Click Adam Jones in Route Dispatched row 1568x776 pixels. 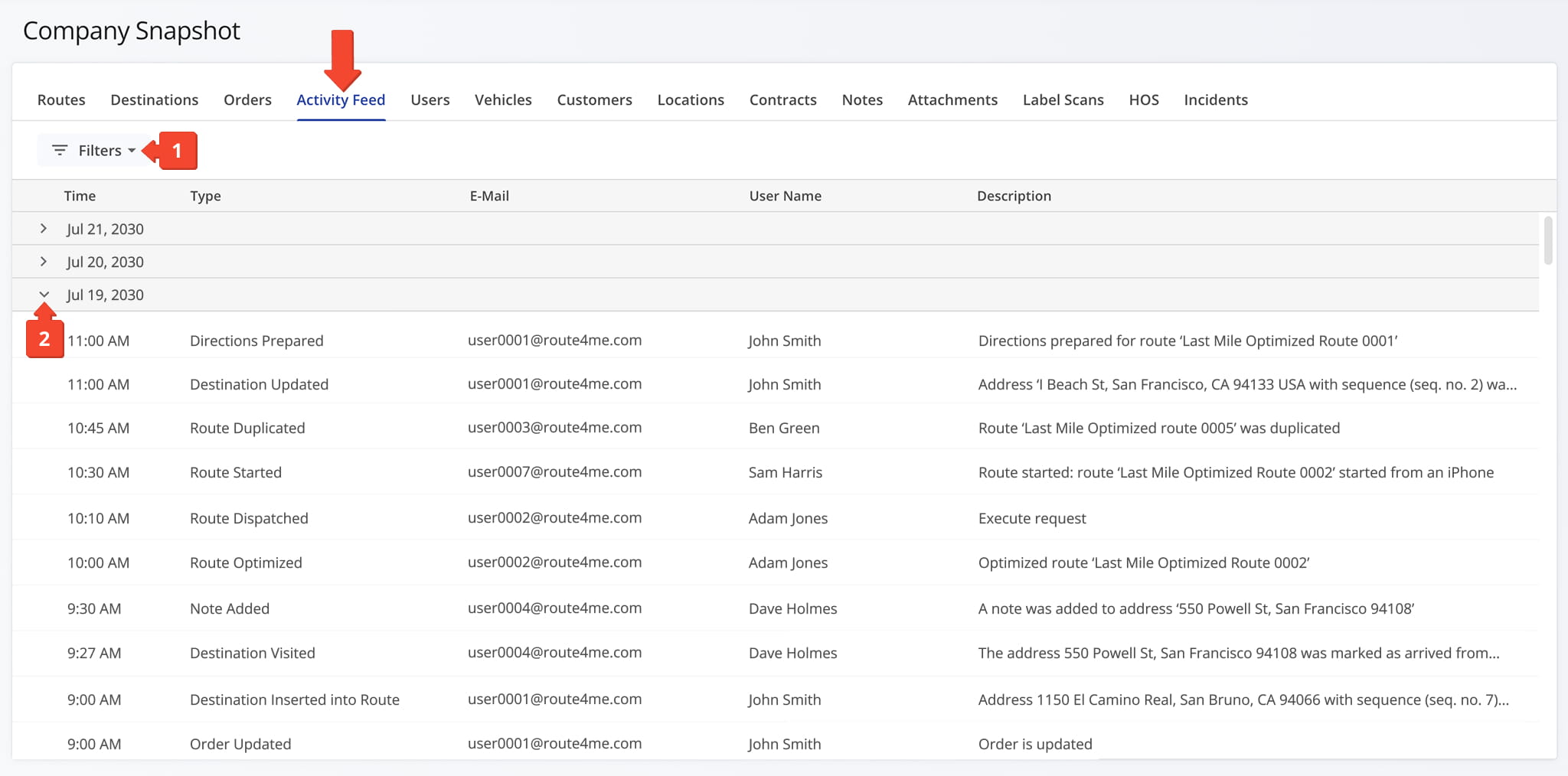point(788,518)
